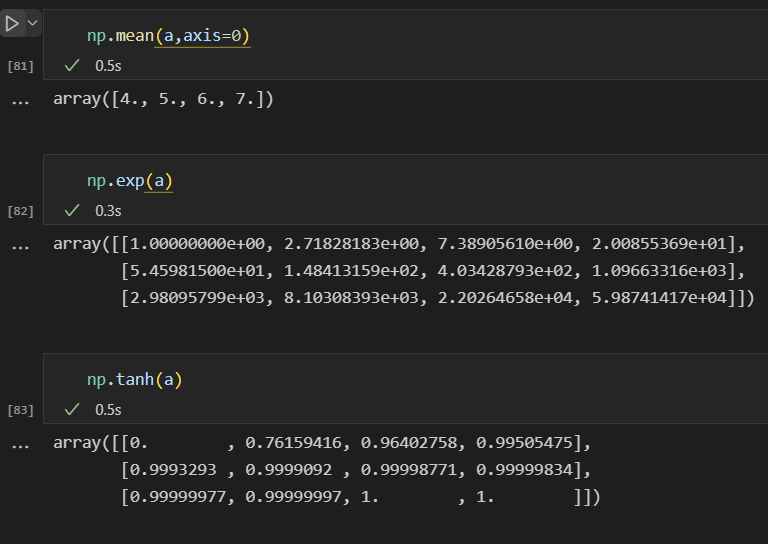The width and height of the screenshot is (768, 544).
Task: Click value 4.03428793e+02 in exp output
Action: [x=505, y=270]
